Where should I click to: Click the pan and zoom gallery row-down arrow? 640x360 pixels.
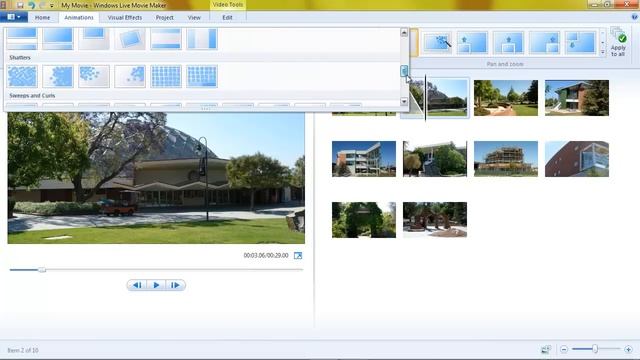coord(602,43)
